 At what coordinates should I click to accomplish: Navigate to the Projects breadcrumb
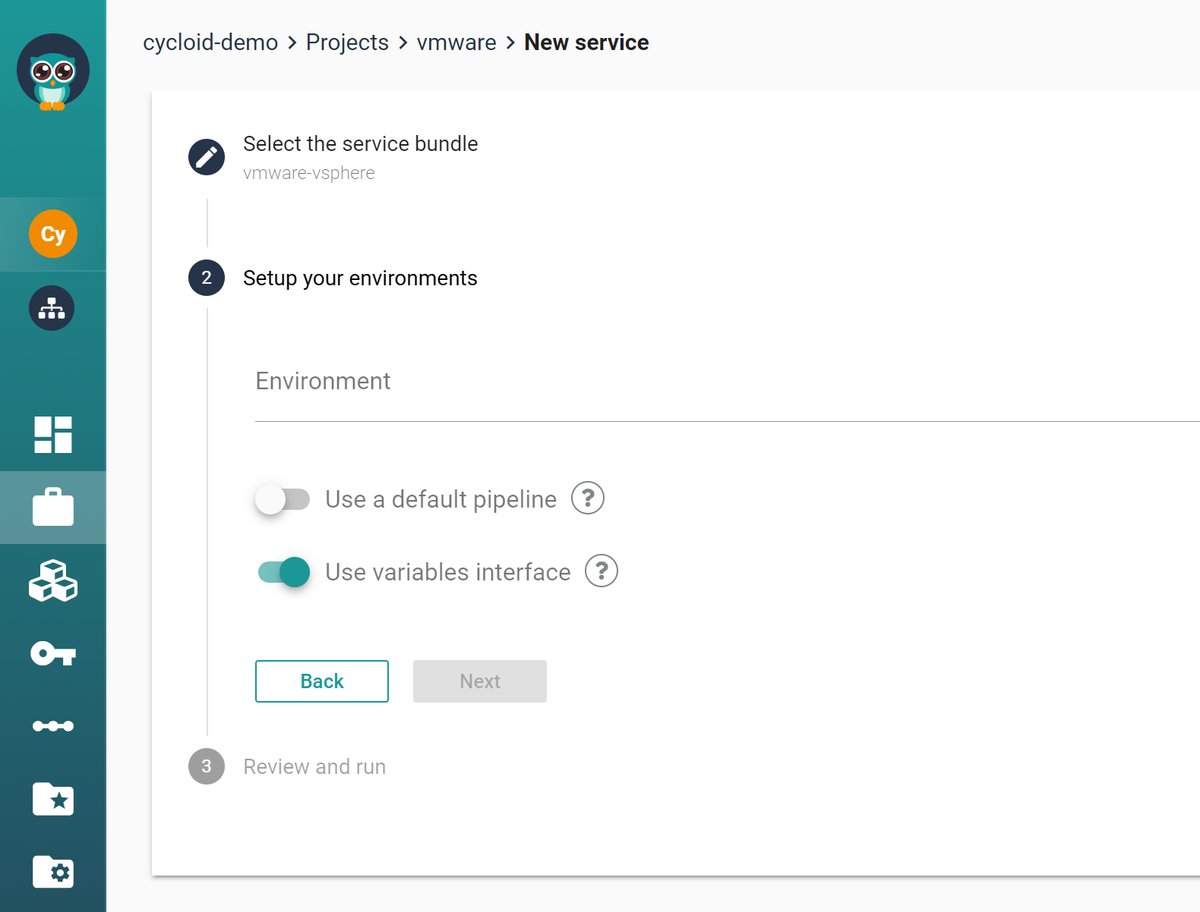click(x=347, y=42)
